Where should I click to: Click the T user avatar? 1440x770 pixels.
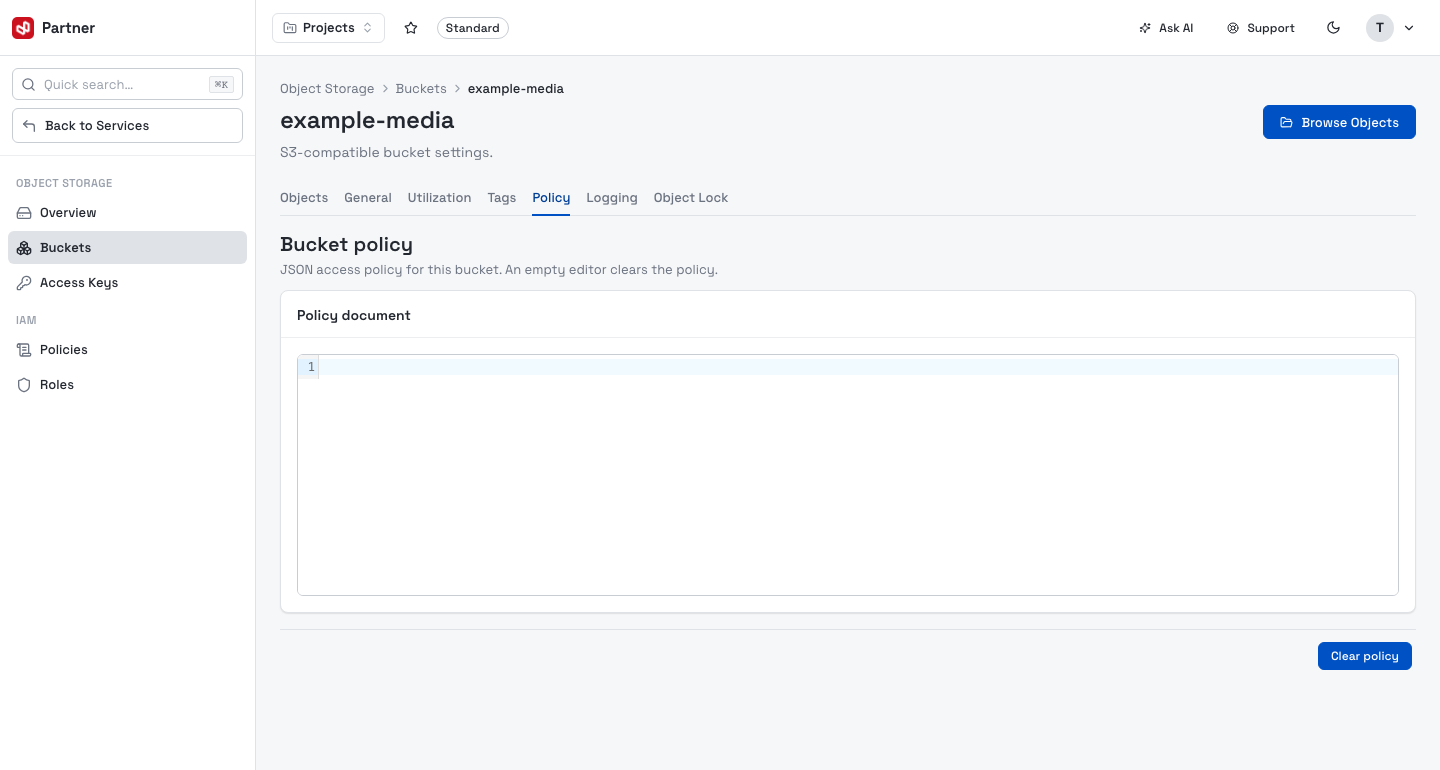pos(1380,28)
